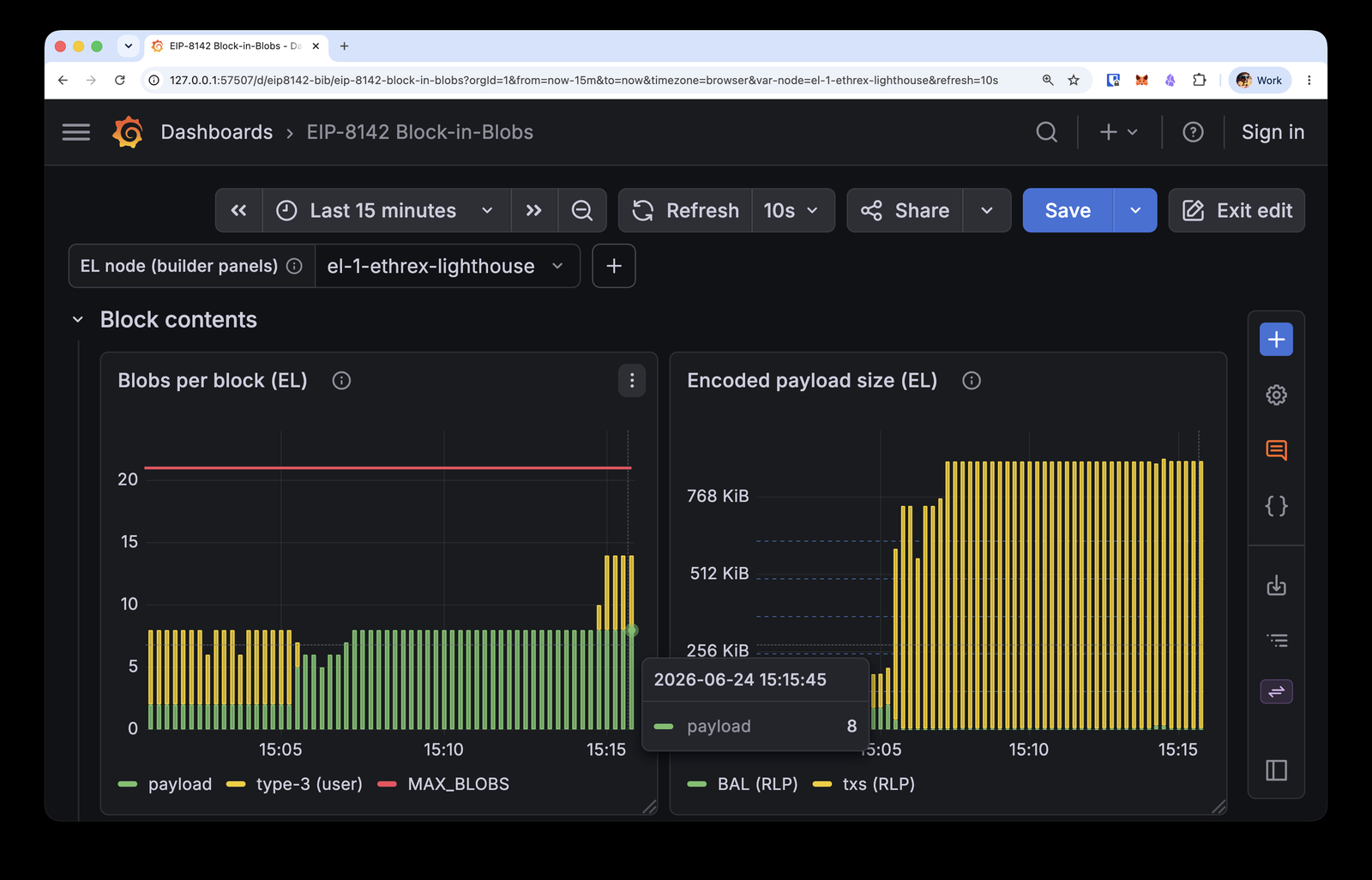Bookmark this page with star icon

tap(1074, 80)
